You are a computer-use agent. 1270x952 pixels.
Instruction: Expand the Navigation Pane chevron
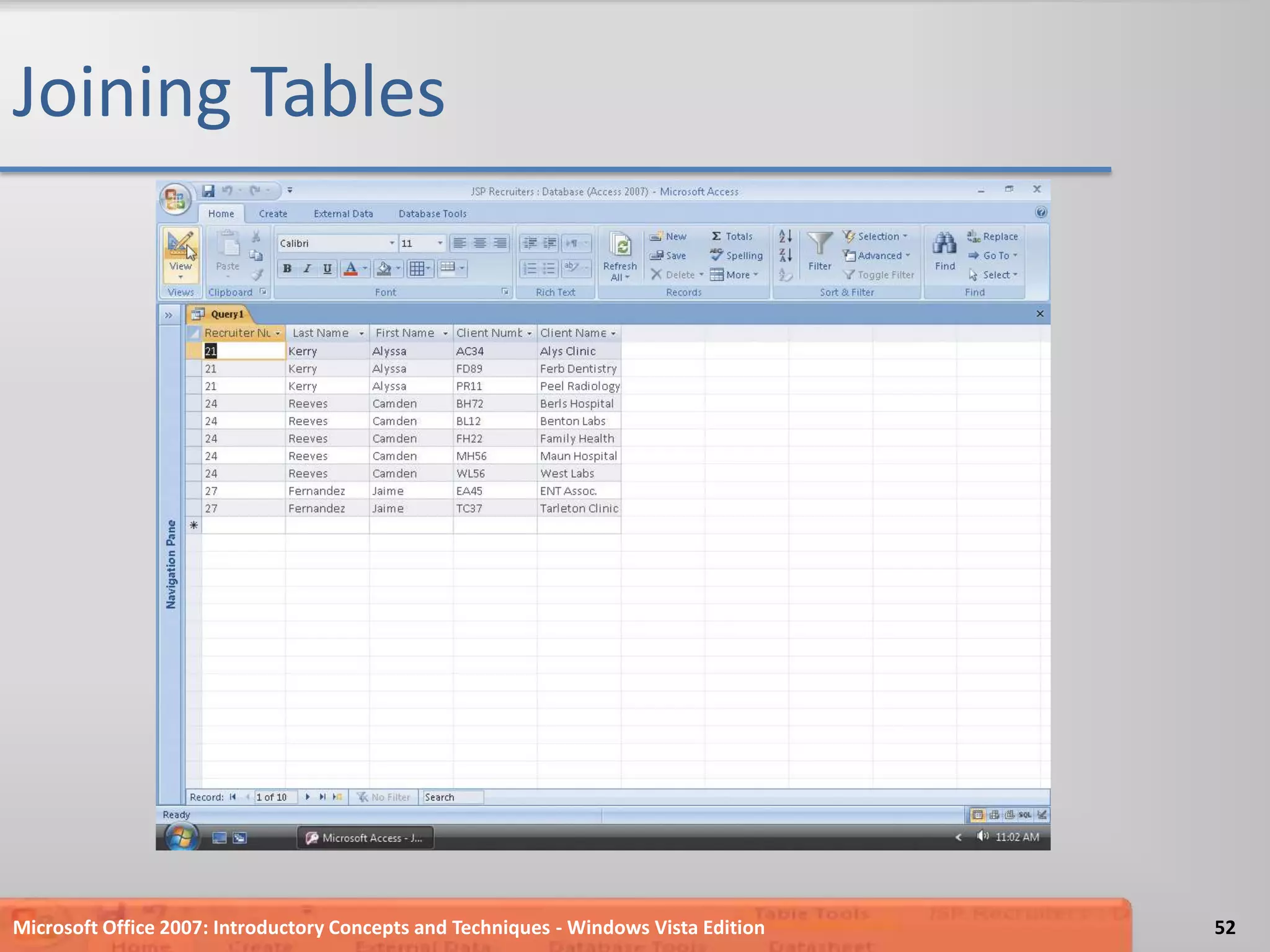coord(169,315)
